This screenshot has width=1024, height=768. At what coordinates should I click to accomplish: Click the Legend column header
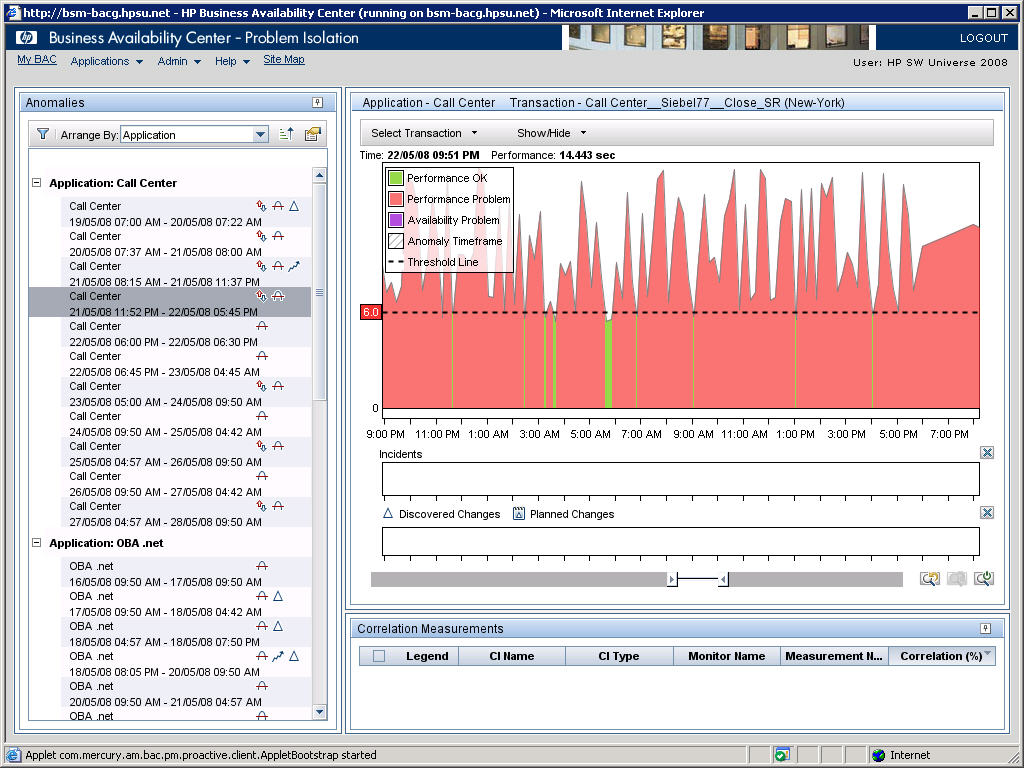coord(427,656)
